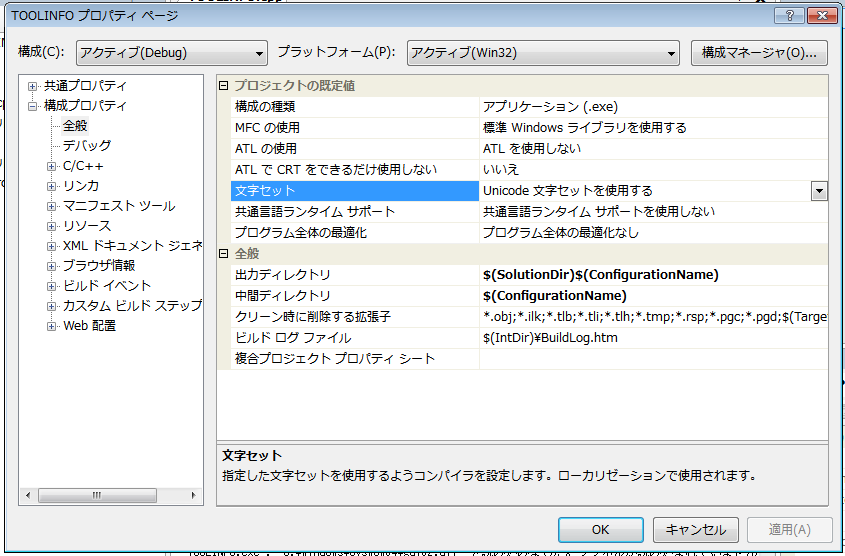This screenshot has width=845, height=556.
Task: Select the 中間ディレクトリ property row
Action: pyautogui.click(x=355, y=296)
